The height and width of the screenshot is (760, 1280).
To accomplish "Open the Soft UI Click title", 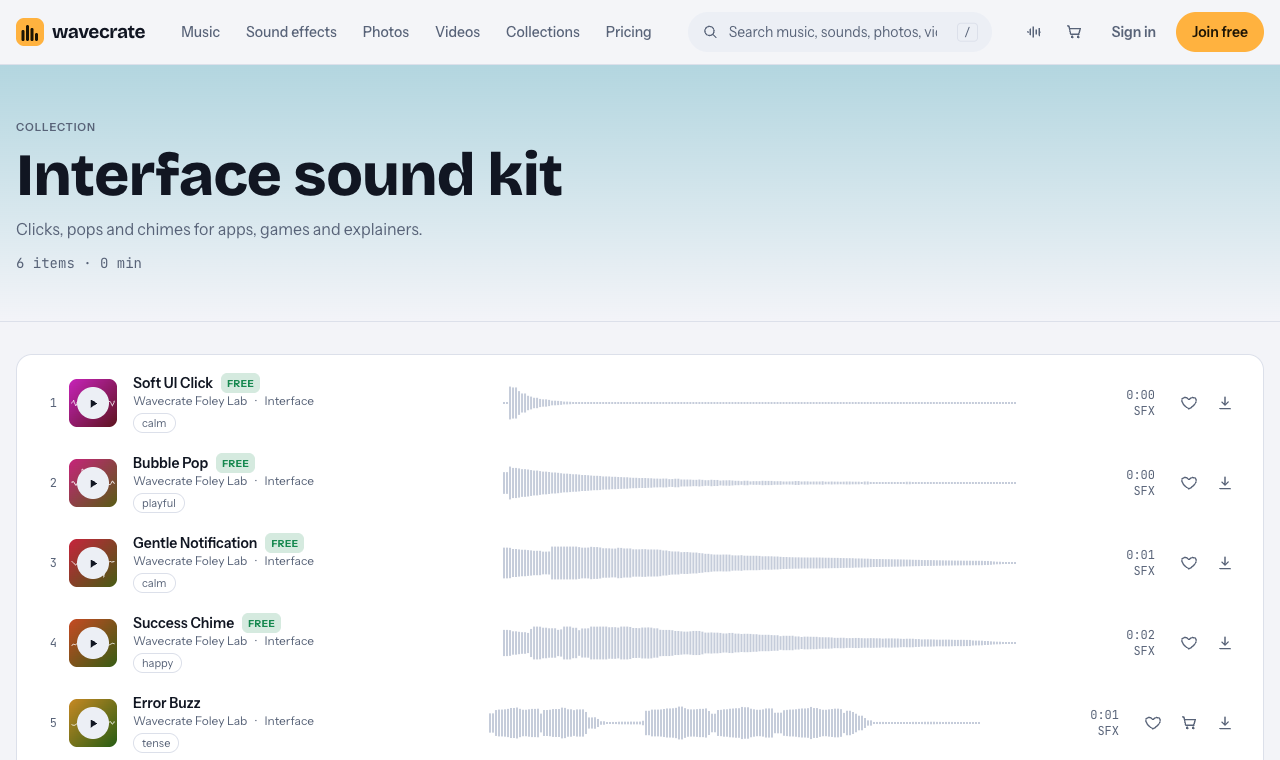I will [173, 383].
